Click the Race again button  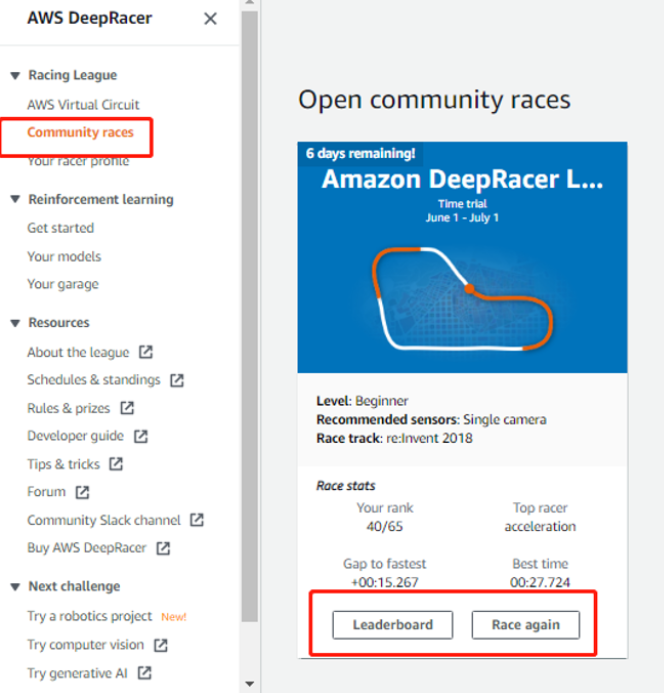526,625
